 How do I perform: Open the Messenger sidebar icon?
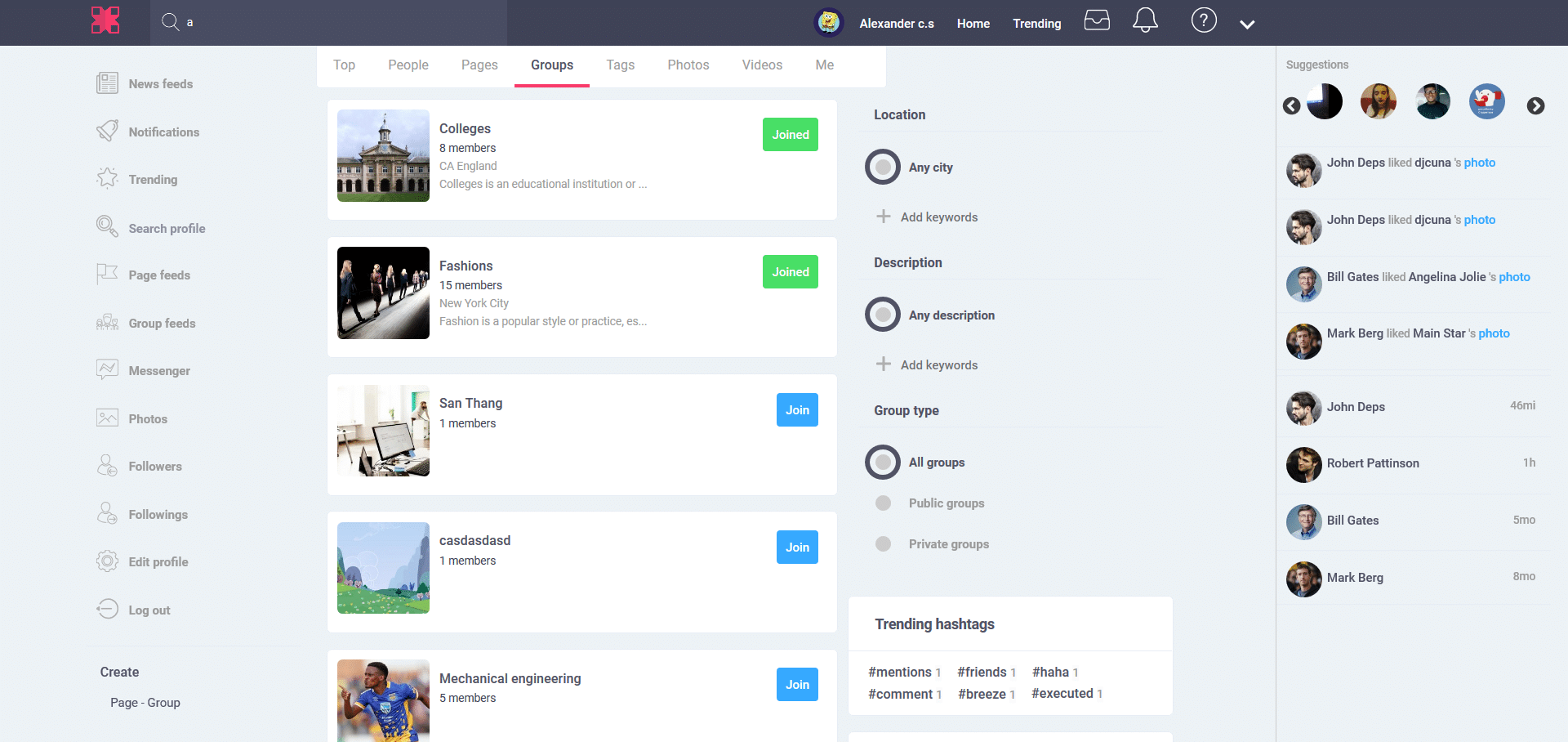tap(107, 369)
